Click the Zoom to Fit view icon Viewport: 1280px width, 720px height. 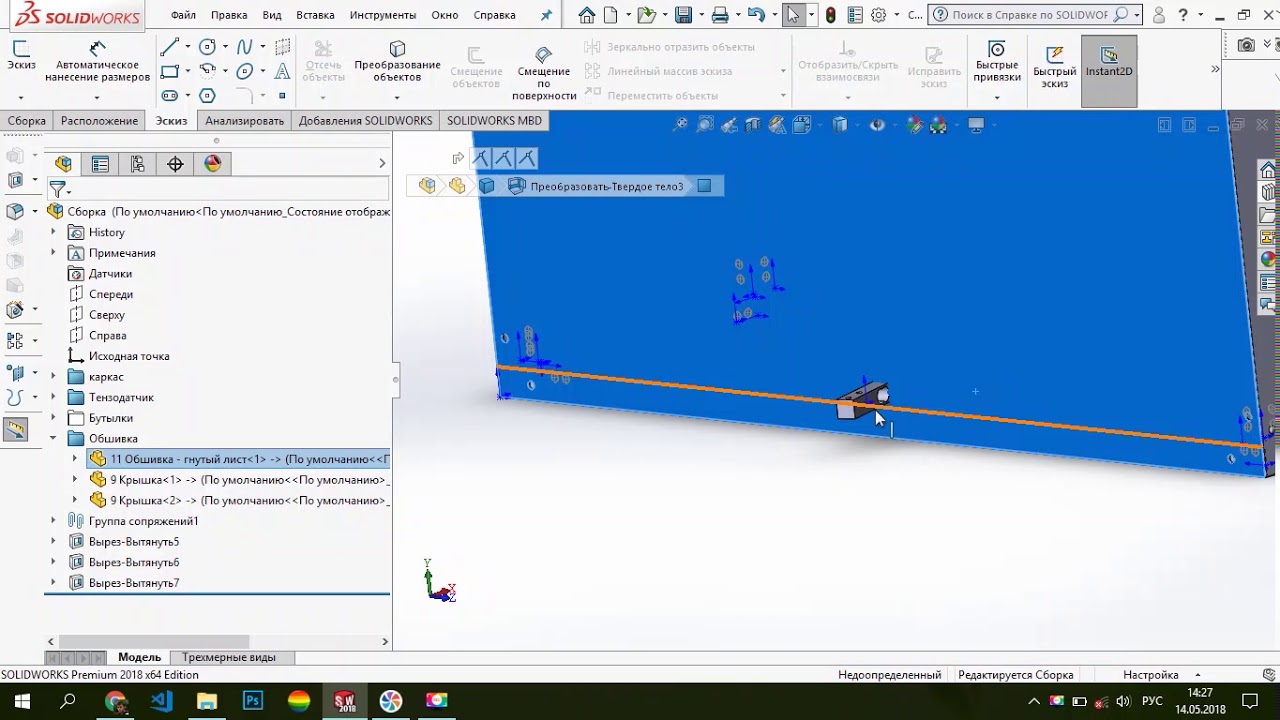[x=681, y=125]
